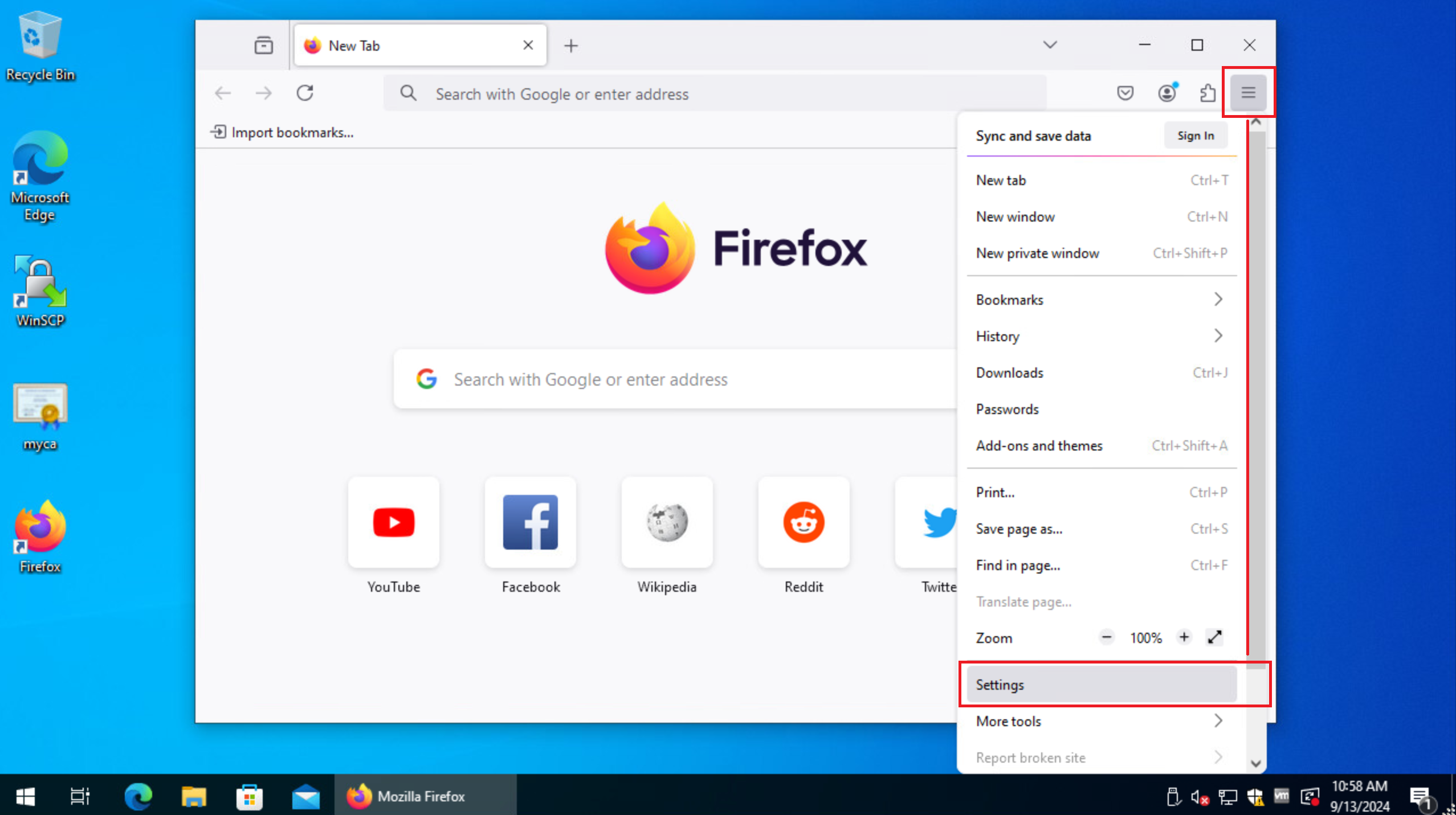Click the Wikipedia shortcut icon

tap(666, 522)
